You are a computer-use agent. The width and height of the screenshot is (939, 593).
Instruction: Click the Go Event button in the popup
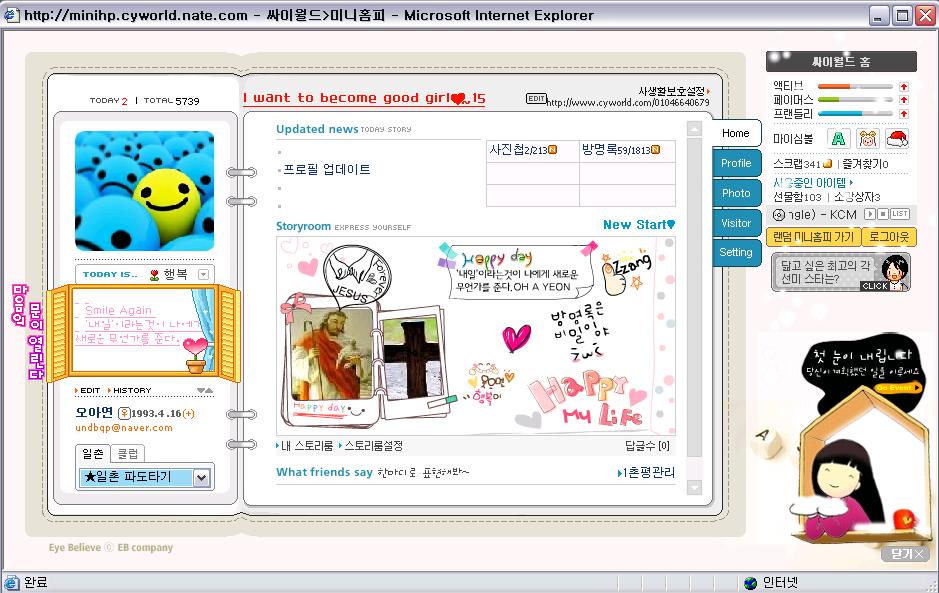tap(898, 388)
